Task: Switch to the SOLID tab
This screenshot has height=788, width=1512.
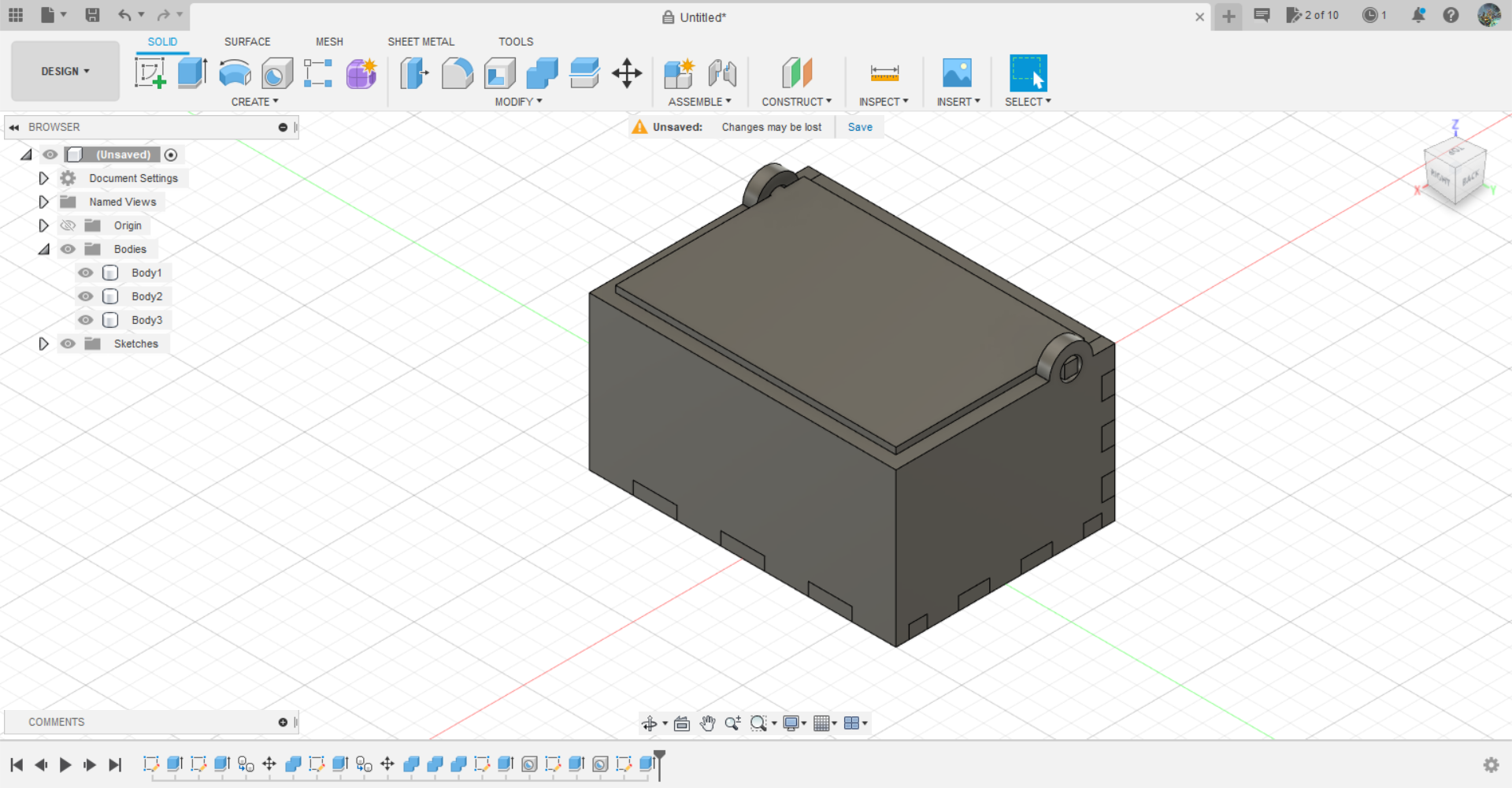Action: tap(162, 42)
